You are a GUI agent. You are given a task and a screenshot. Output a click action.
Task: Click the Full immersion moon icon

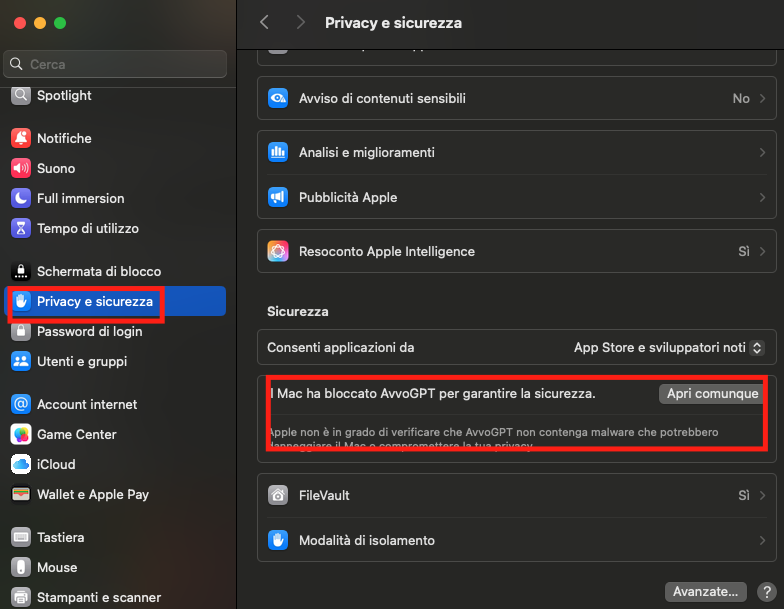pyautogui.click(x=21, y=198)
